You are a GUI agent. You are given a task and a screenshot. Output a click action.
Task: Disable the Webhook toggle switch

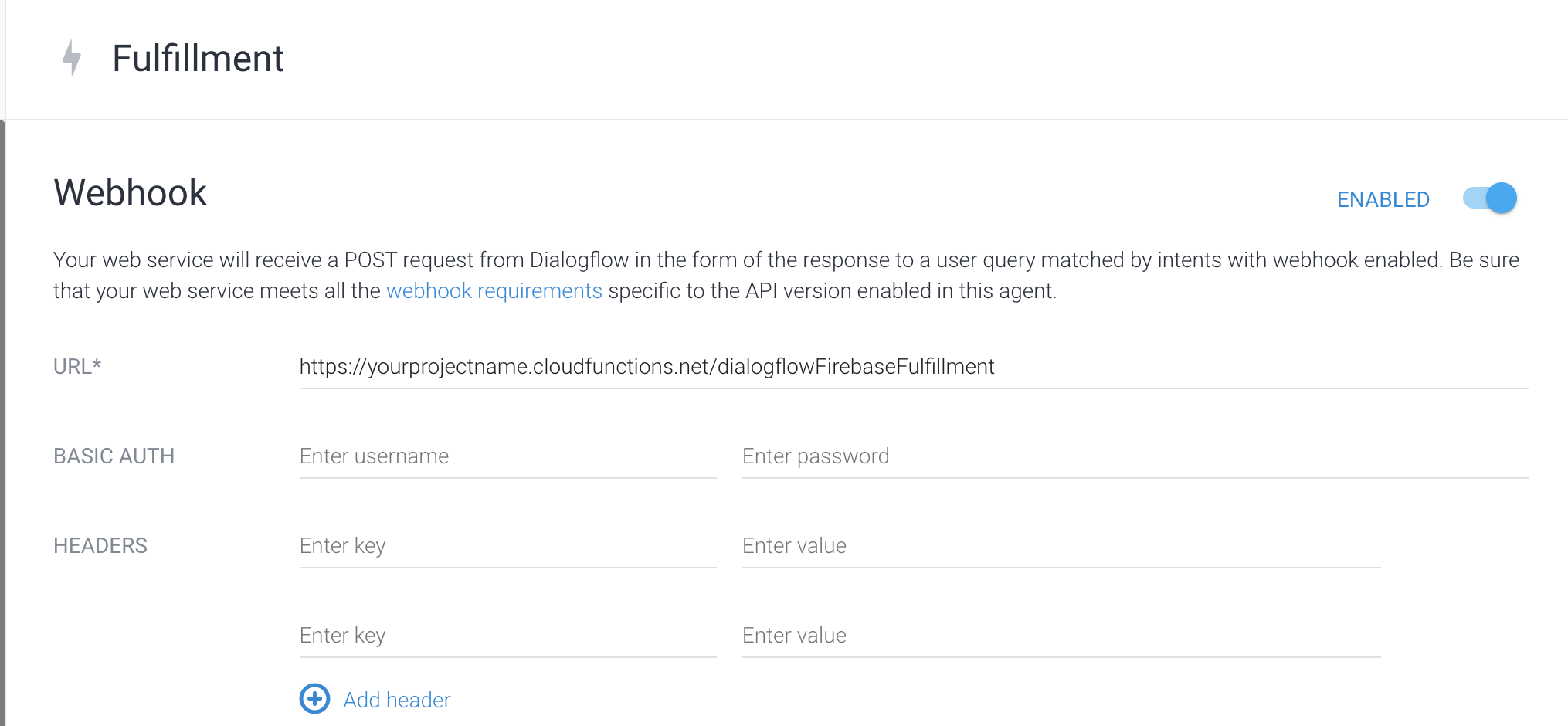pos(1490,198)
